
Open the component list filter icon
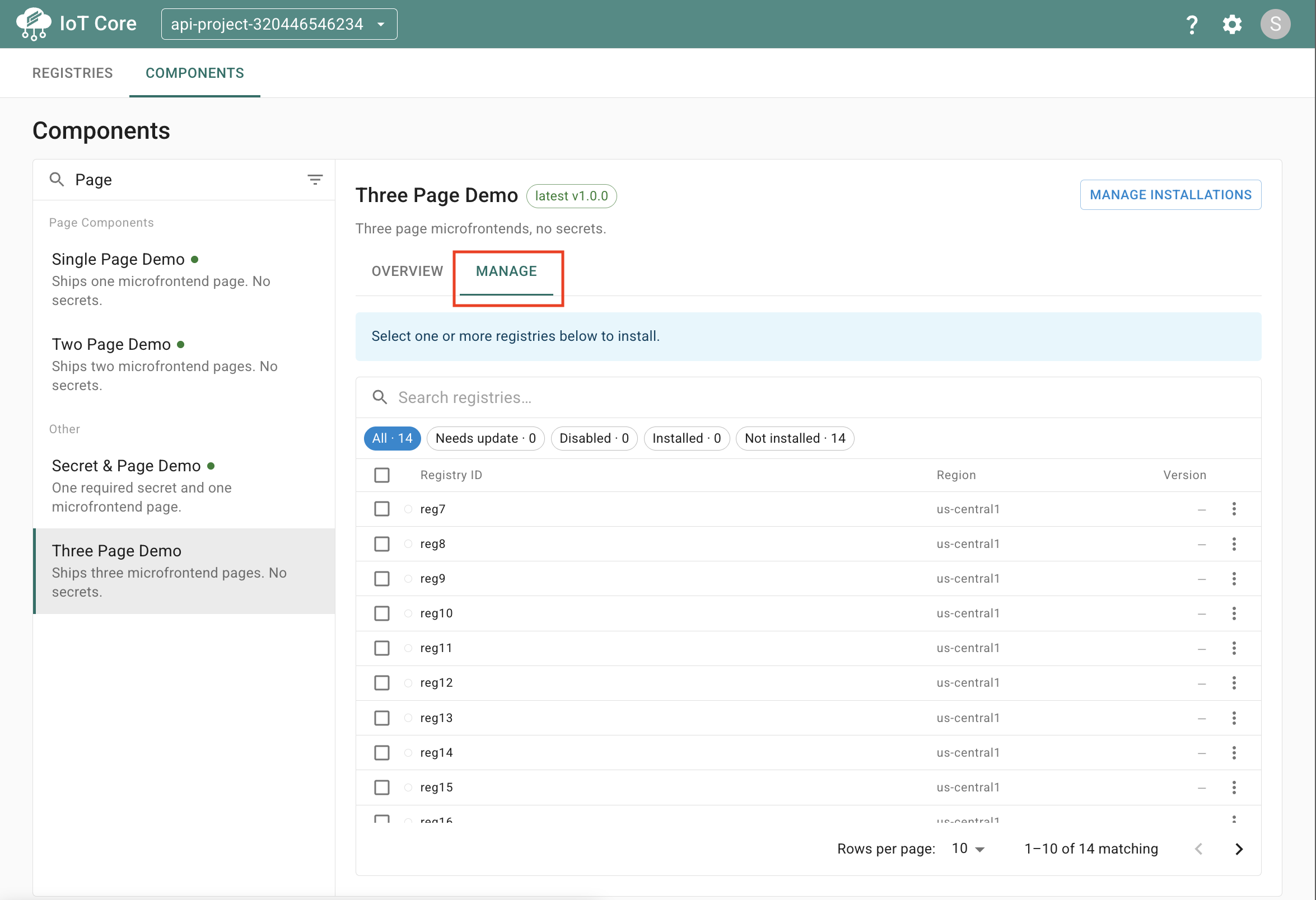pyautogui.click(x=315, y=180)
